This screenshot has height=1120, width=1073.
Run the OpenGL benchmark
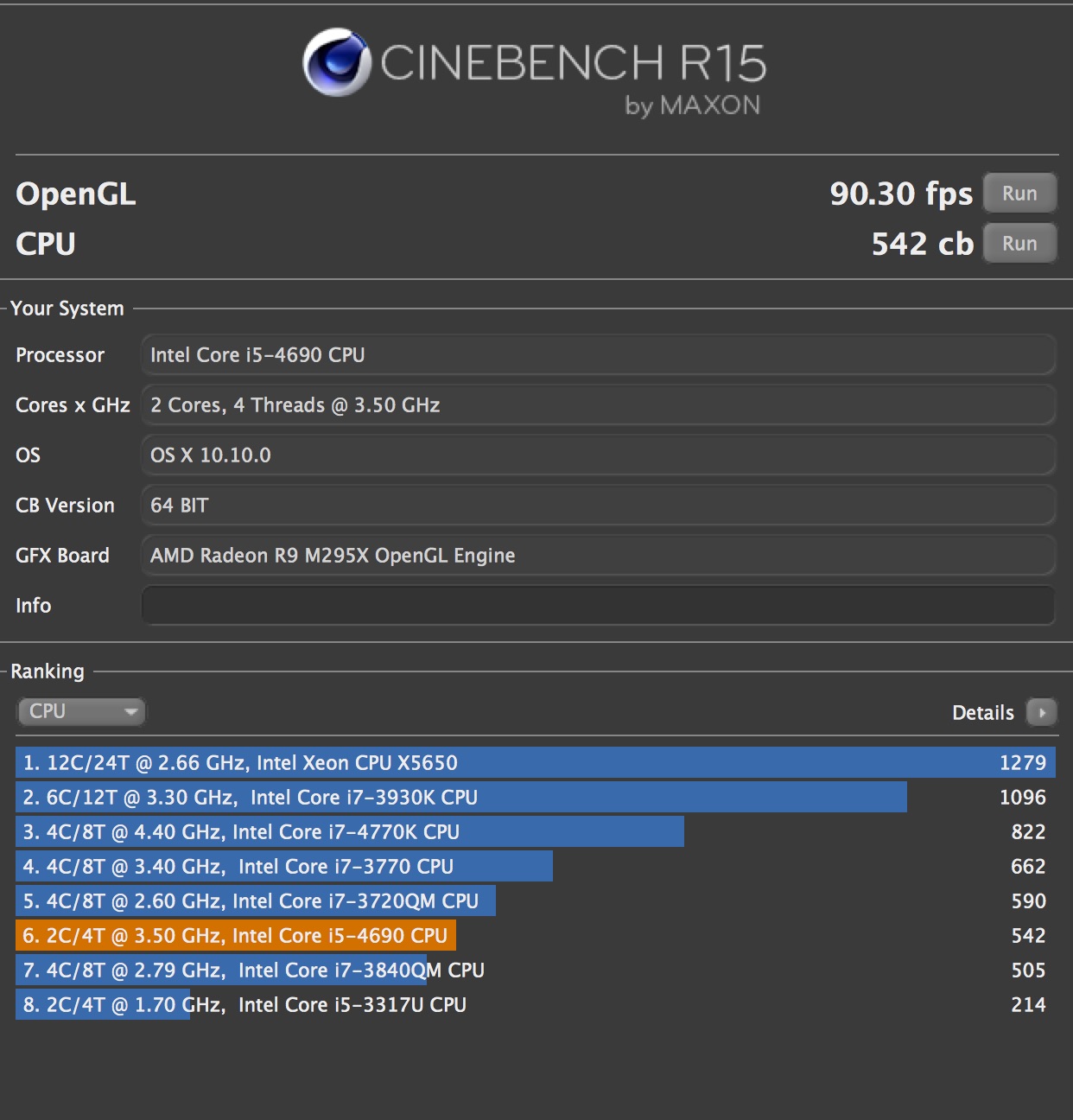point(1019,194)
